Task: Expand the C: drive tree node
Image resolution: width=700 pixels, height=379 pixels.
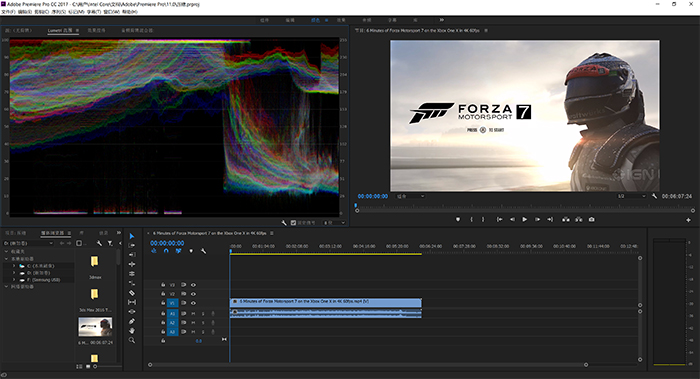Action: pos(14,266)
